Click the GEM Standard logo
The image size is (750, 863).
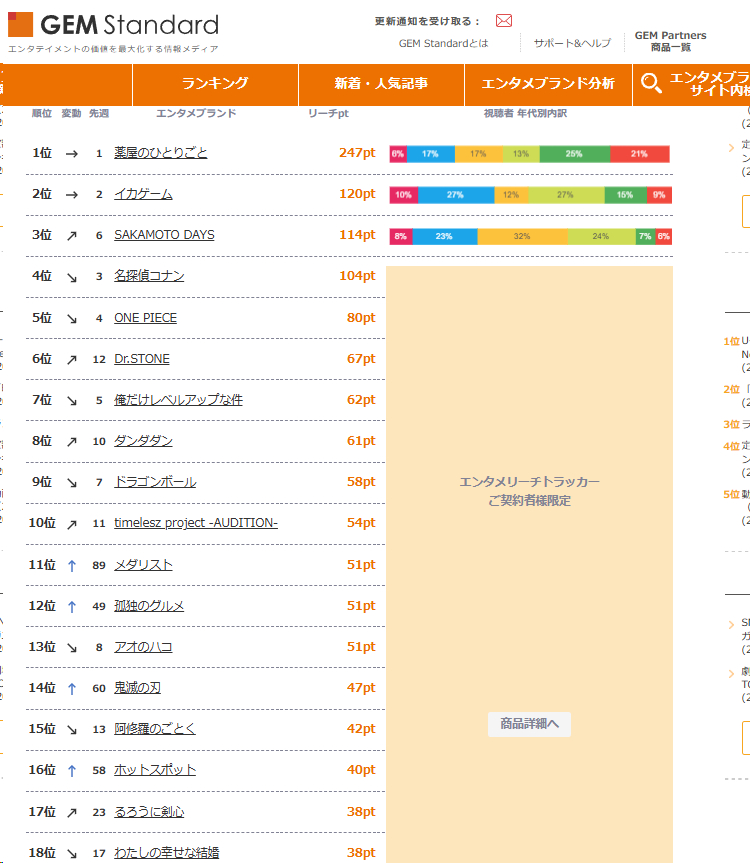tap(113, 25)
